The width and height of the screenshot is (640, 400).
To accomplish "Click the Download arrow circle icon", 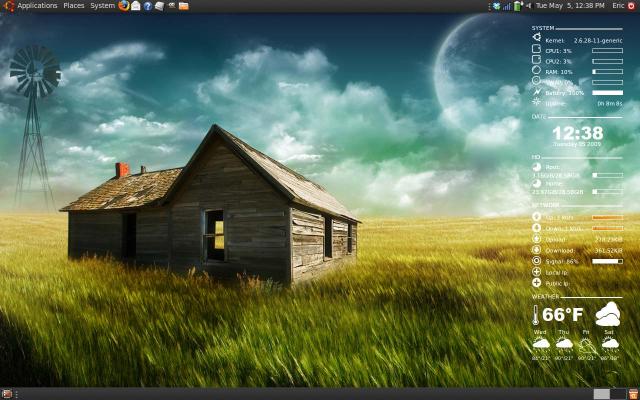I will (x=536, y=250).
